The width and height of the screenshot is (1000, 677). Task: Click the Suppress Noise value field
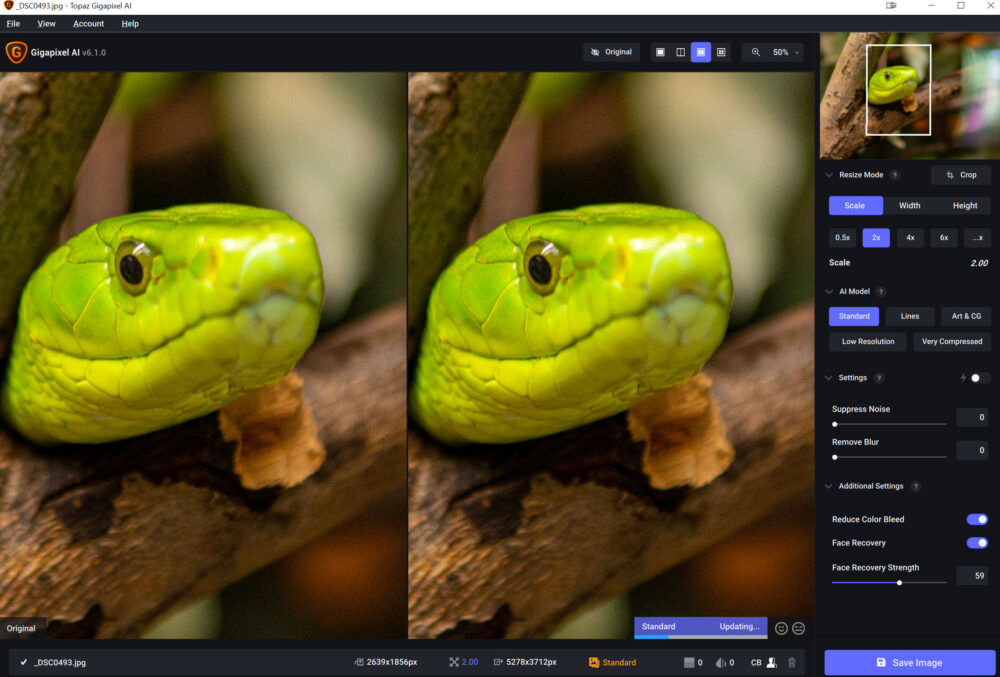point(973,418)
